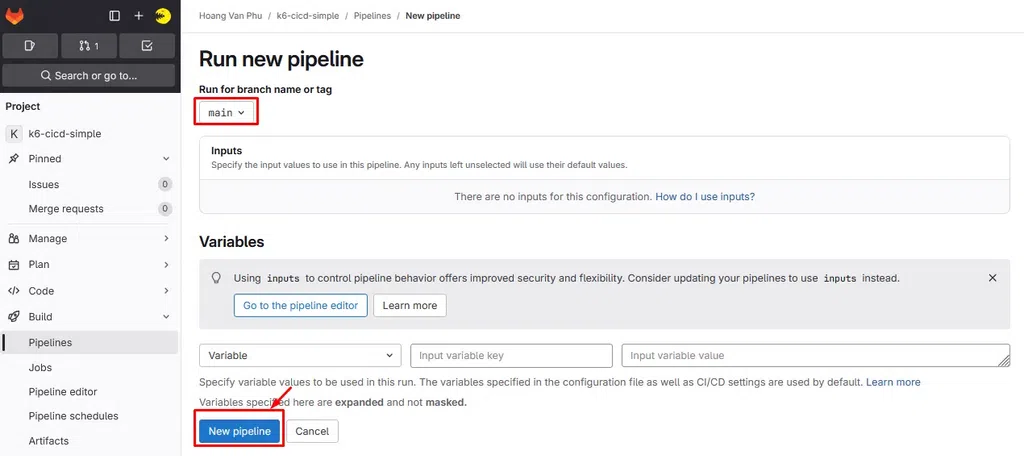This screenshot has height=456, width=1024.
Task: Click the GitLab fox logo
Action: (14, 16)
